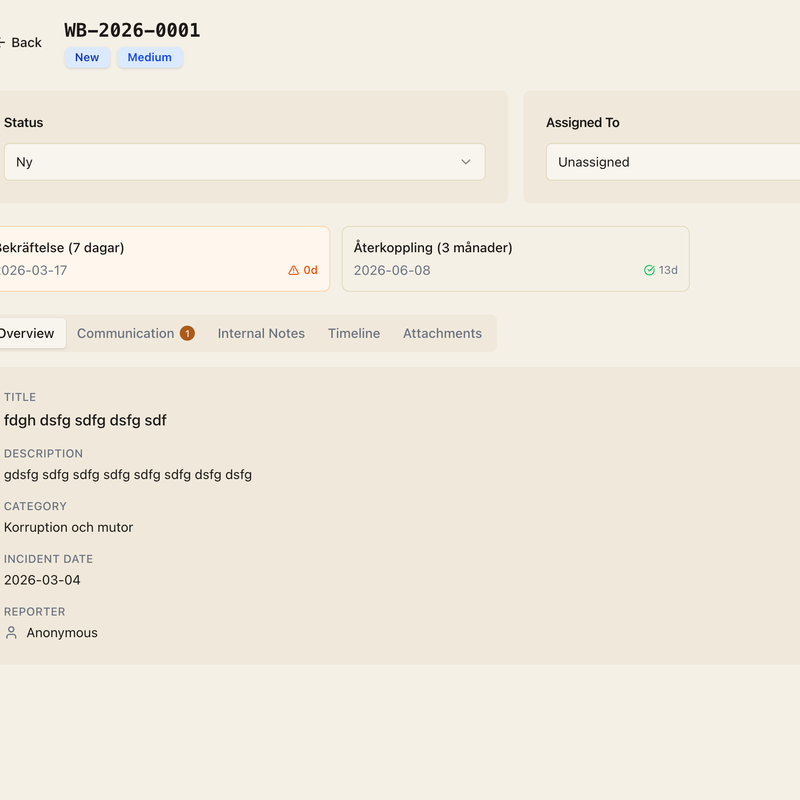Switch to the Overview tab
Screen dimensions: 800x800
tap(32, 333)
